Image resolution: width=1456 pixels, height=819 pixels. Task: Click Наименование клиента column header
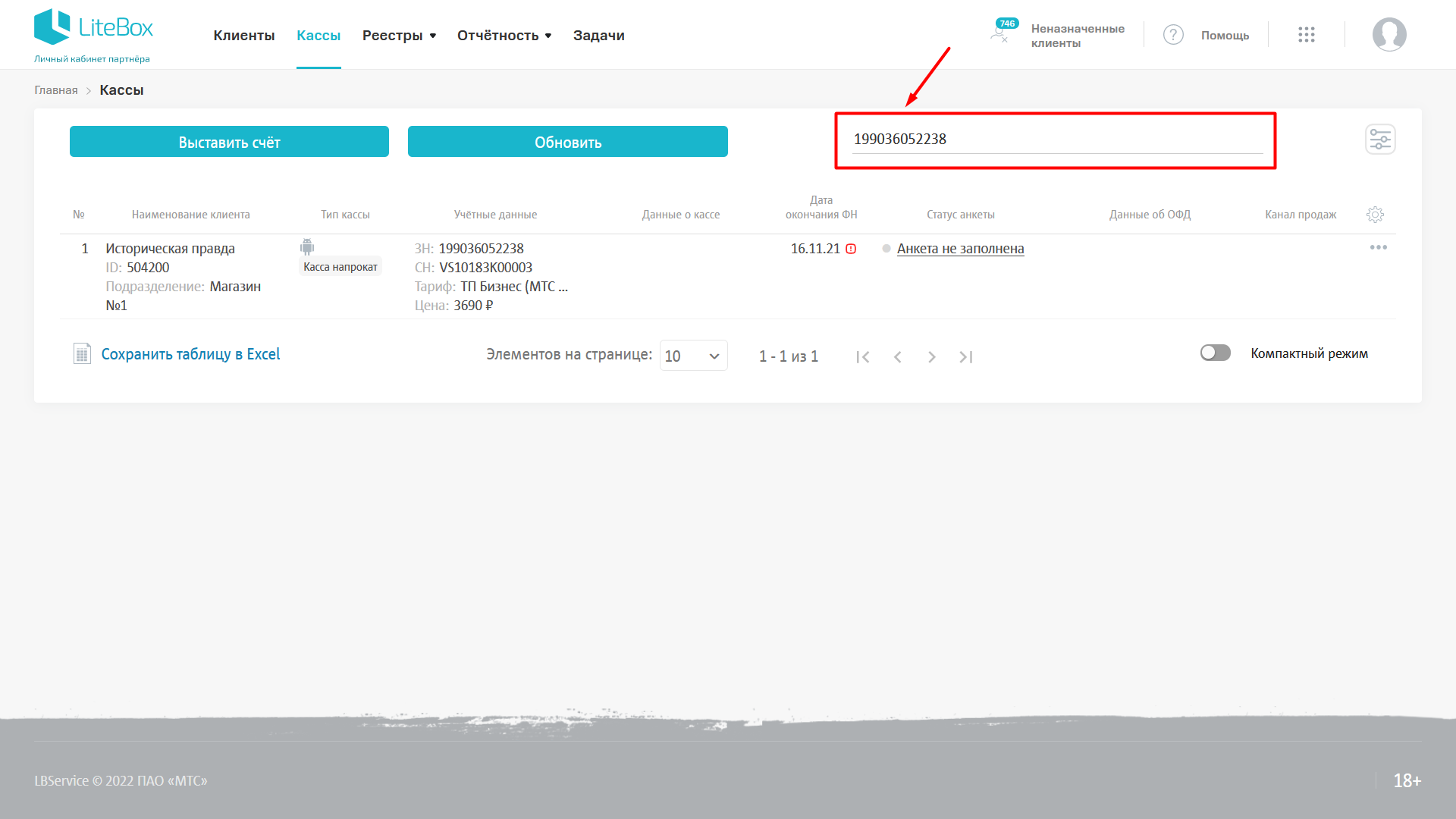[190, 215]
